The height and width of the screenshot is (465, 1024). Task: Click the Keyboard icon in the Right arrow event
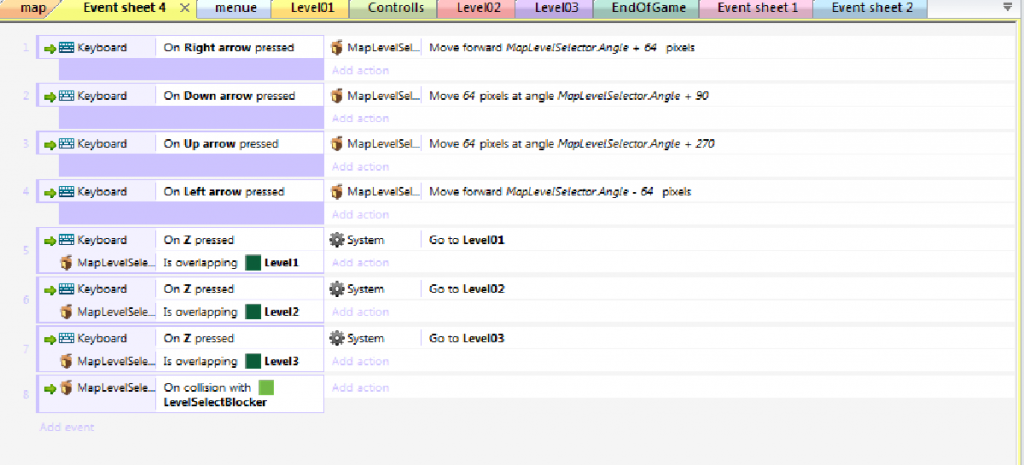click(68, 47)
